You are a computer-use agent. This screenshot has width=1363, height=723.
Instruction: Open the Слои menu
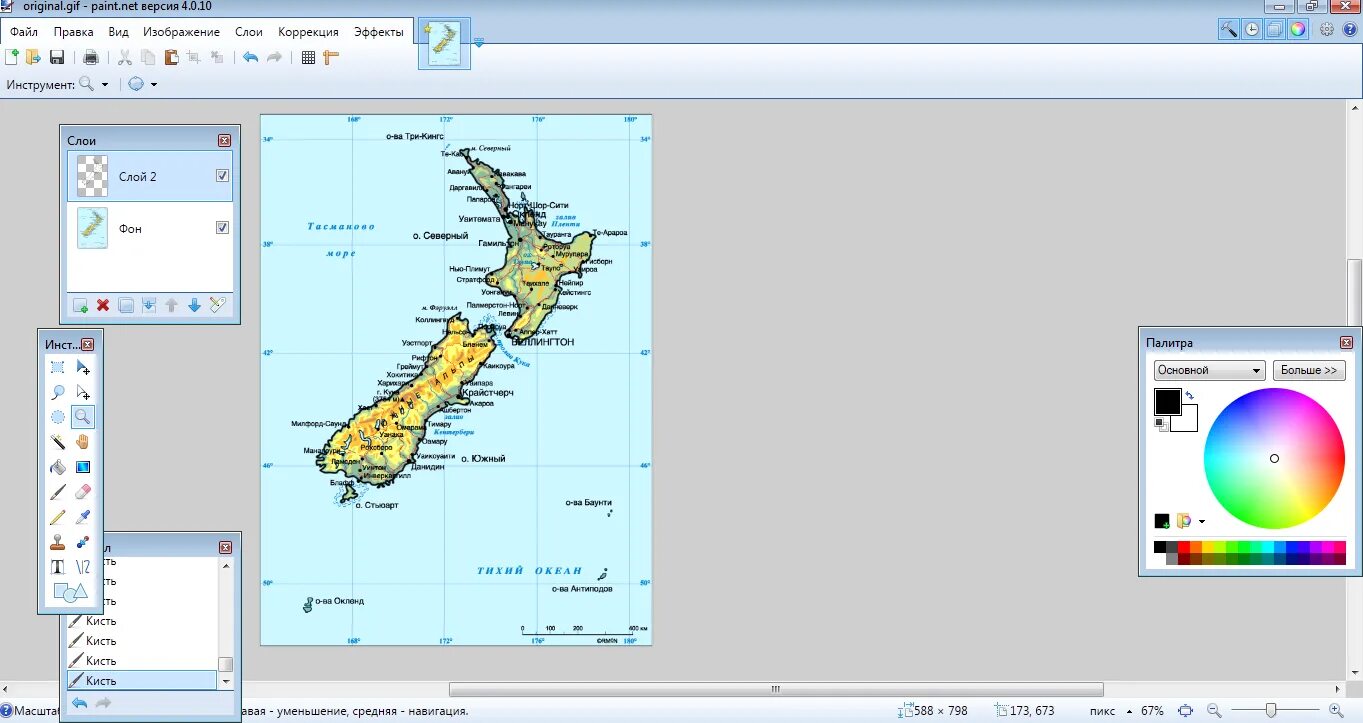pos(249,32)
